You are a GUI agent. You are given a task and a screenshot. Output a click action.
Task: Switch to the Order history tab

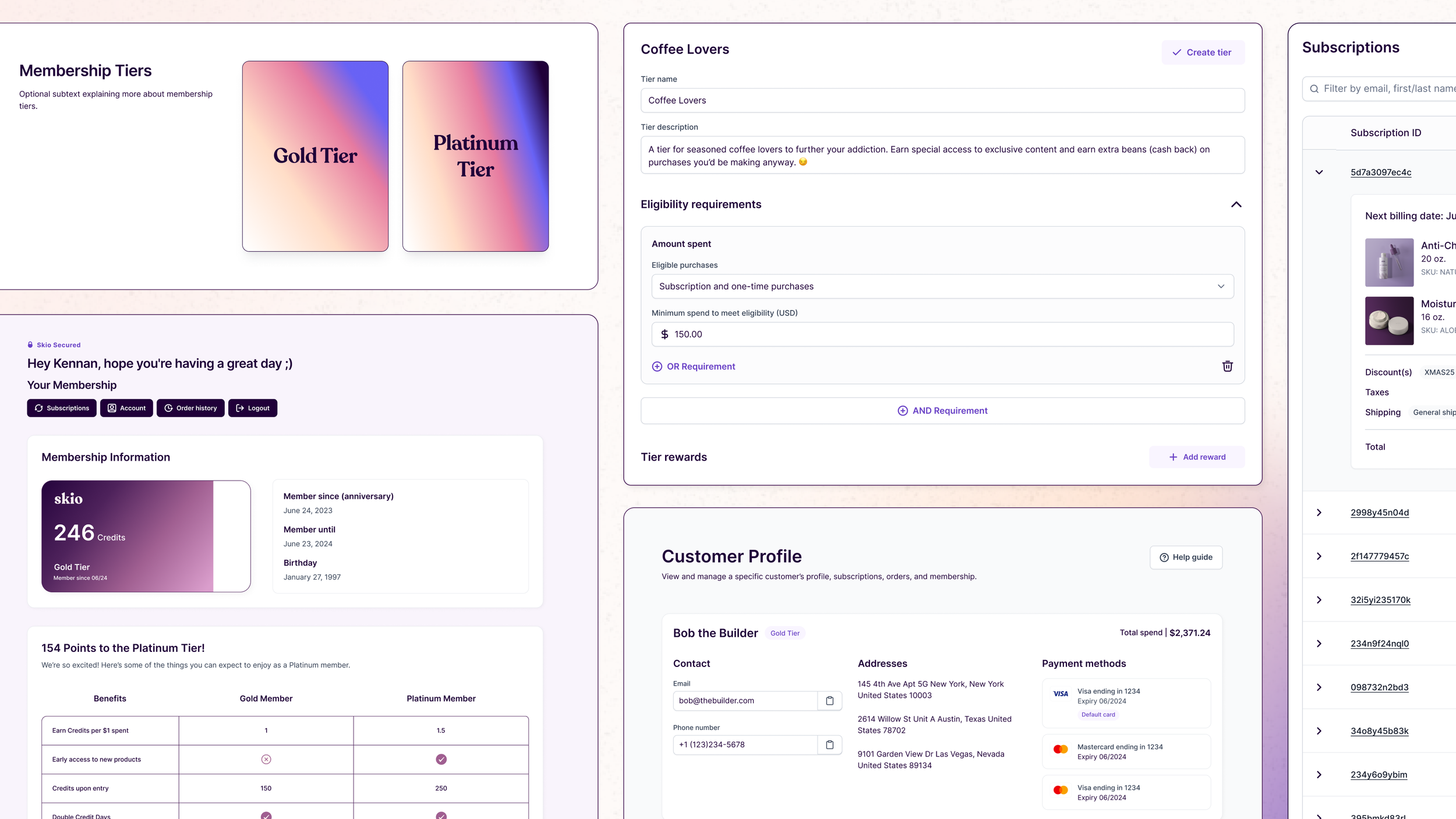(x=190, y=408)
